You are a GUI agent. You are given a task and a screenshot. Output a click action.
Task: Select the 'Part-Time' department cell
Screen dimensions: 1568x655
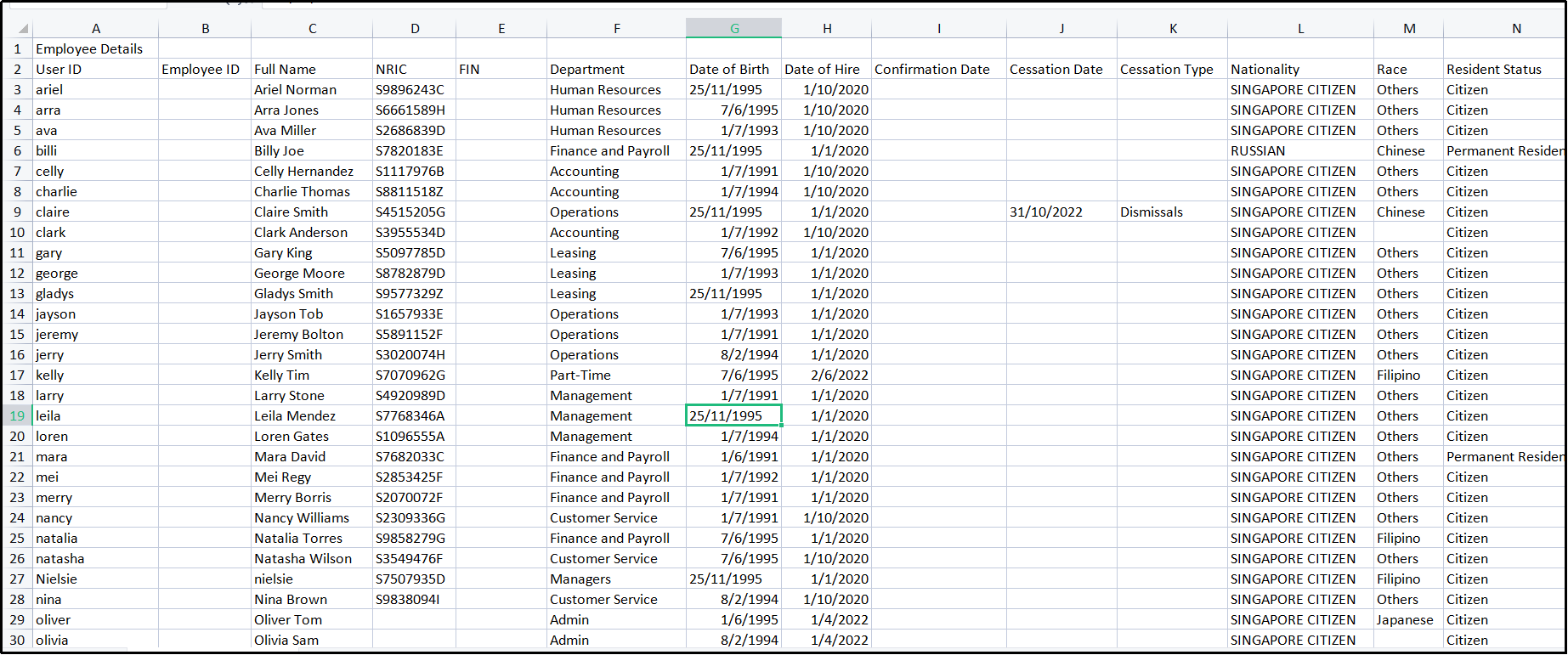617,375
